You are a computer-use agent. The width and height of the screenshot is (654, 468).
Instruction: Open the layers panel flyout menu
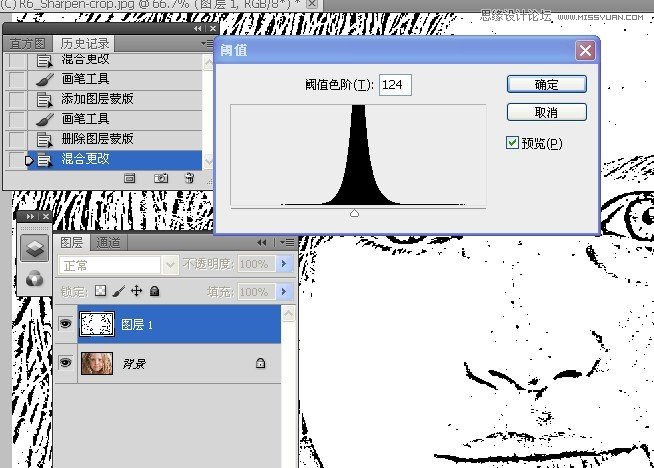coord(287,242)
